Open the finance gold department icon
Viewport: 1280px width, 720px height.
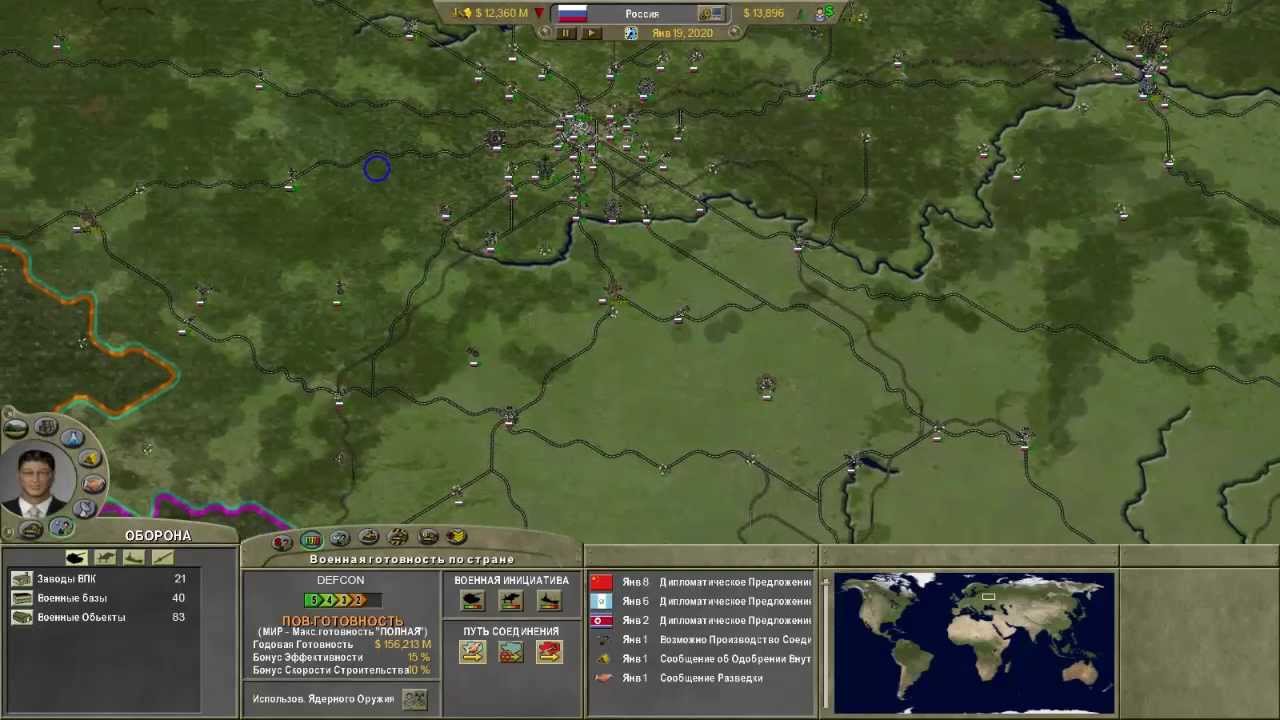point(91,459)
